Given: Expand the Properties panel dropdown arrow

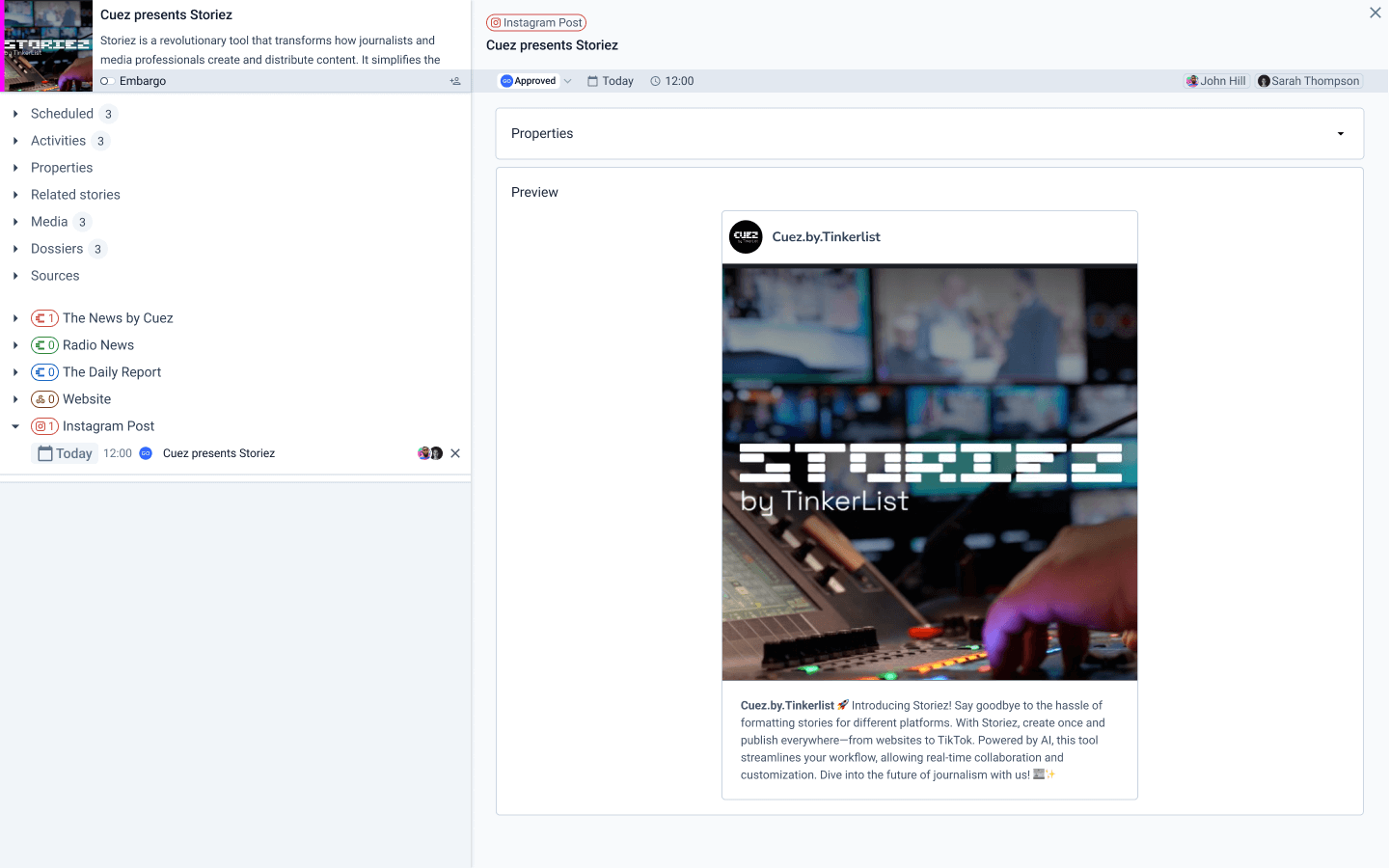Looking at the screenshot, I should pyautogui.click(x=1341, y=134).
